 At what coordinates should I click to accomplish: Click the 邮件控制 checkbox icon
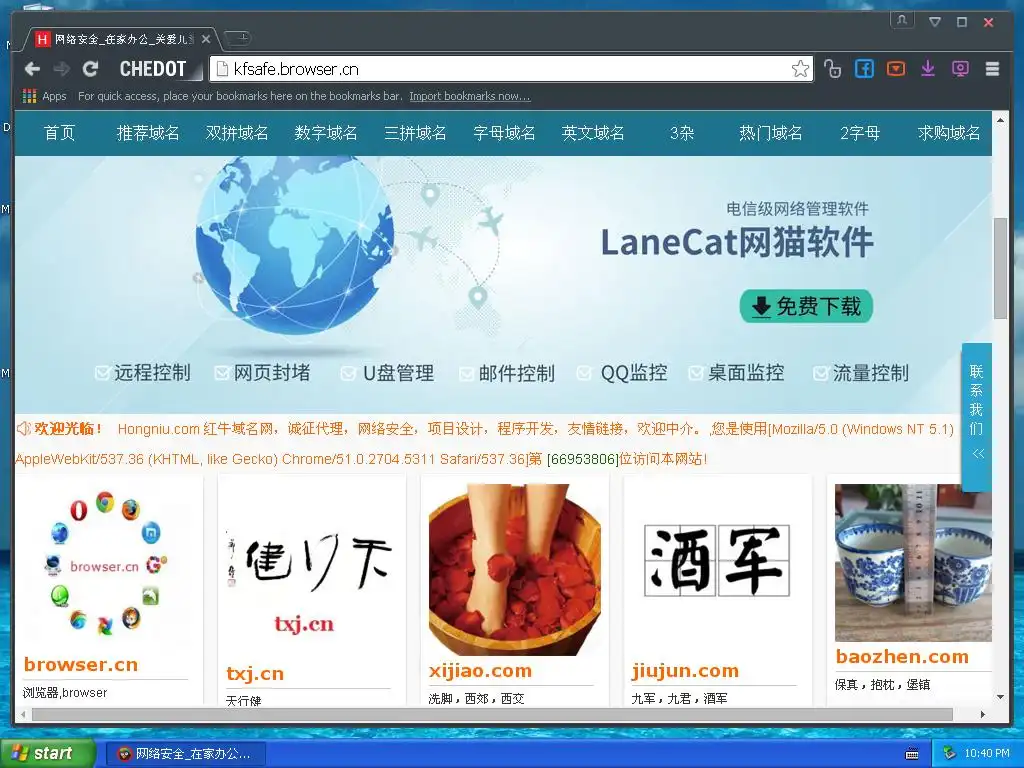coord(466,374)
